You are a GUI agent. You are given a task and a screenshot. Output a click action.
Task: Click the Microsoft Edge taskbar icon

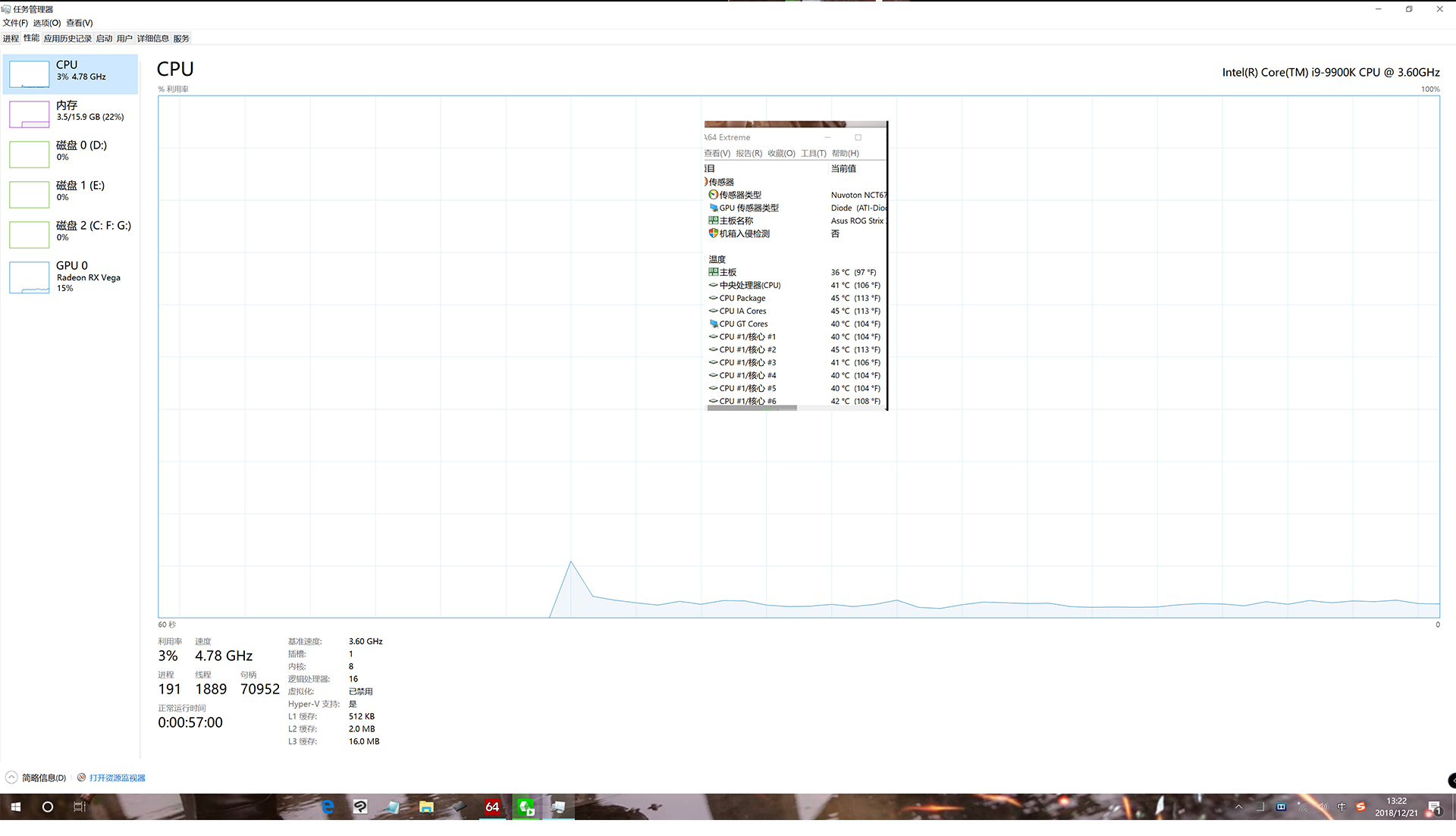pyautogui.click(x=328, y=807)
